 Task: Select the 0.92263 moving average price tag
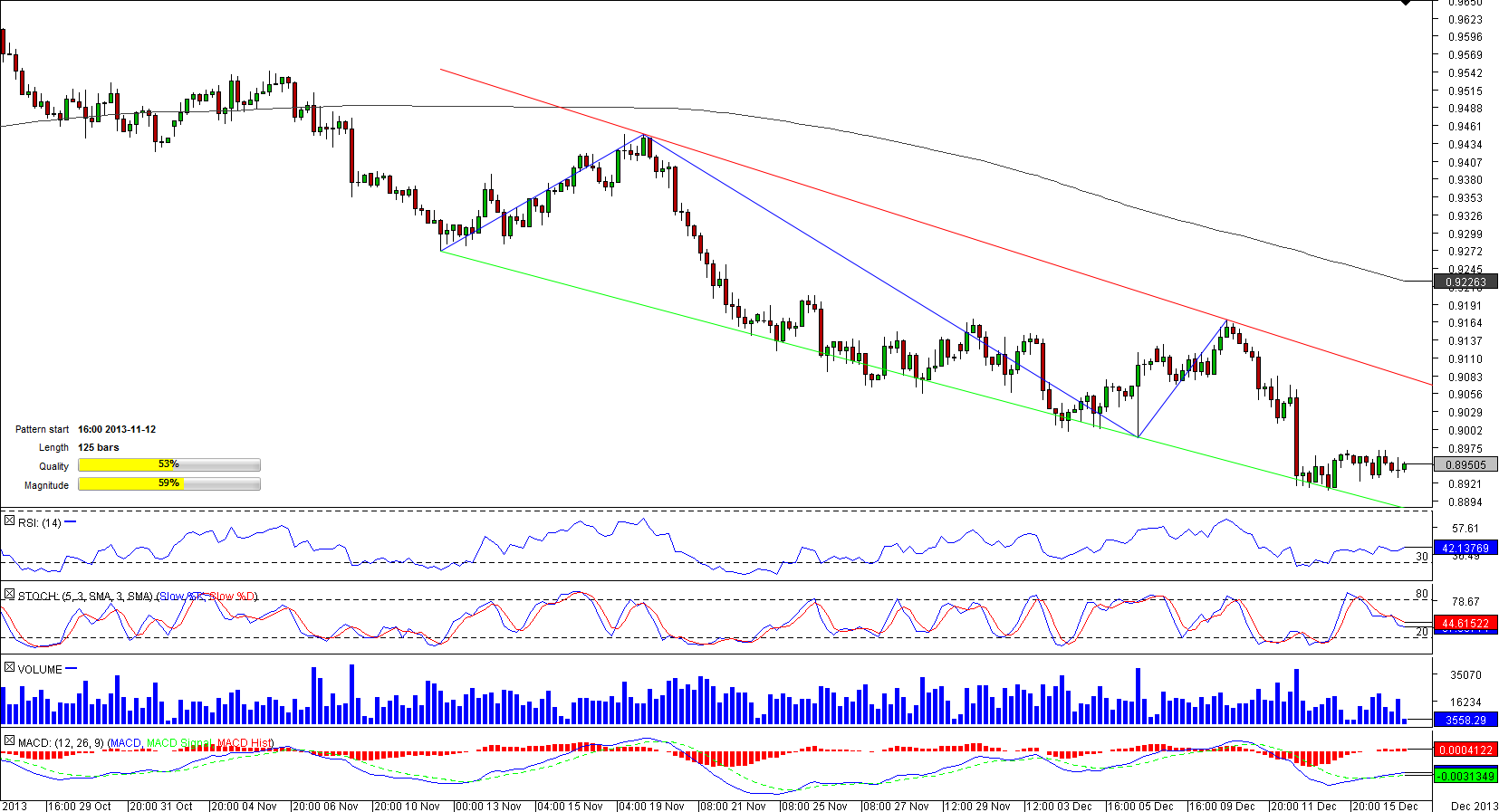tap(1465, 282)
